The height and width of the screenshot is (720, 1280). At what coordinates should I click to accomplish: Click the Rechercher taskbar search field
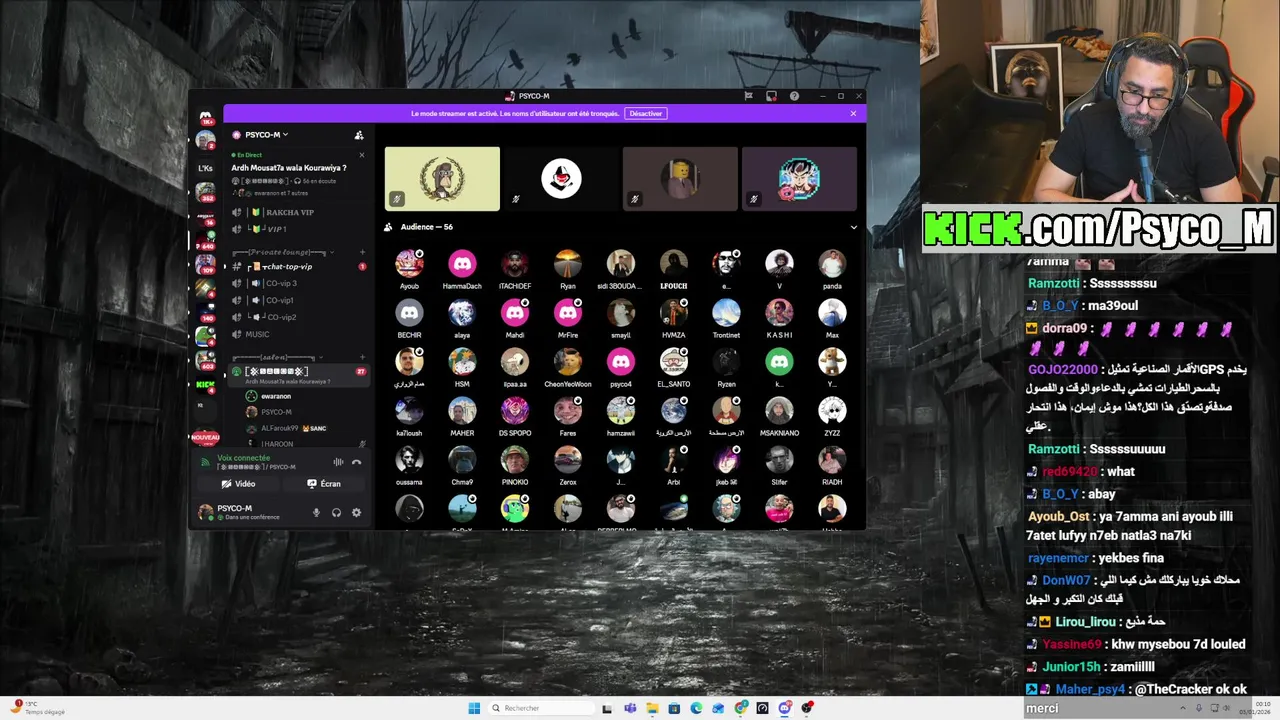(x=540, y=708)
